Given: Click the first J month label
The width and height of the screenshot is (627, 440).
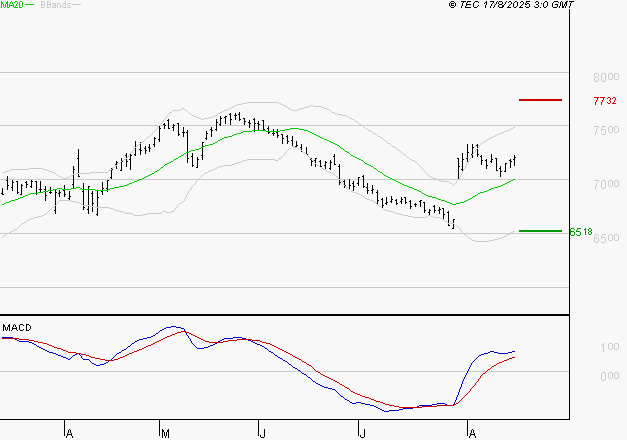Looking at the screenshot, I should (262, 433).
